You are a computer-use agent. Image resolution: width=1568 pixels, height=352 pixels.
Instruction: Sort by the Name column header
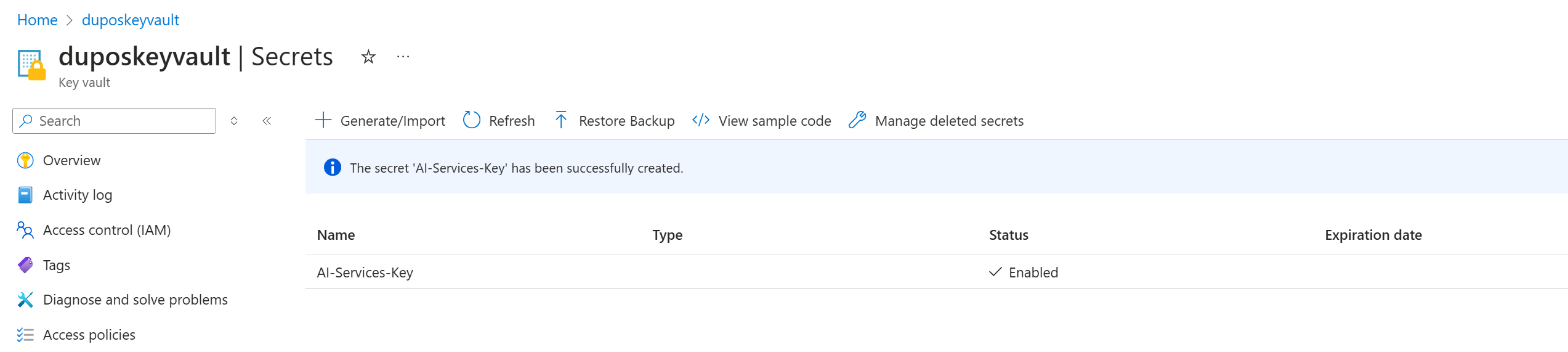point(336,235)
